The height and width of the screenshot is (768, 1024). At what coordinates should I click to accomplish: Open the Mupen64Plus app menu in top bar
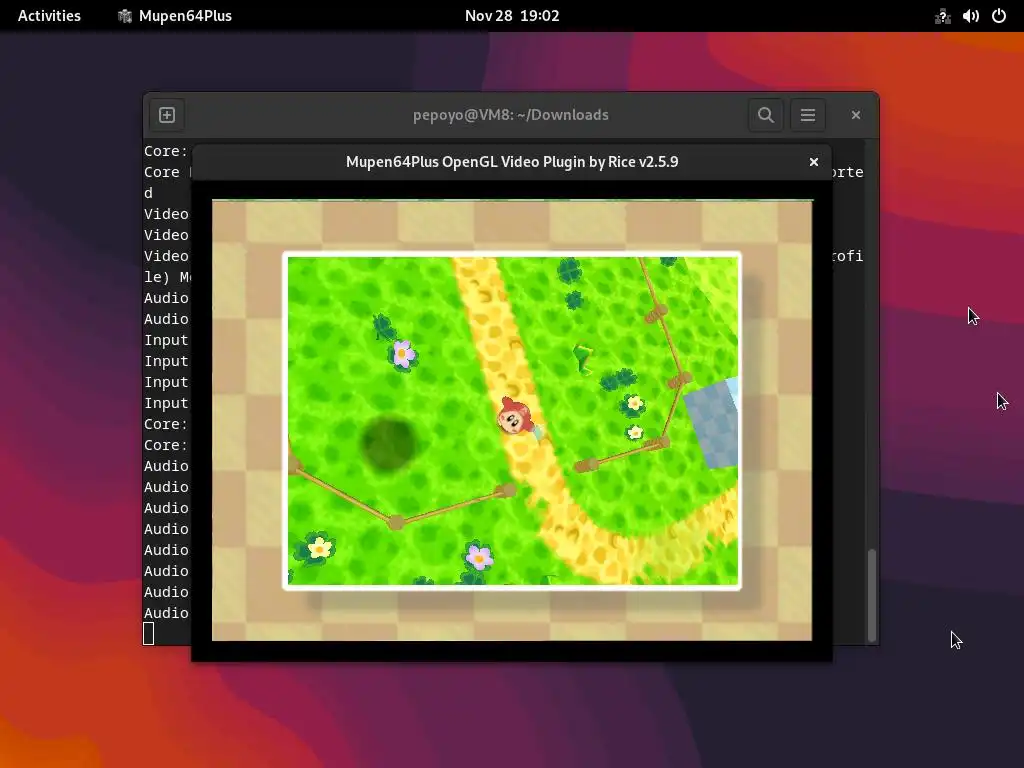(174, 16)
